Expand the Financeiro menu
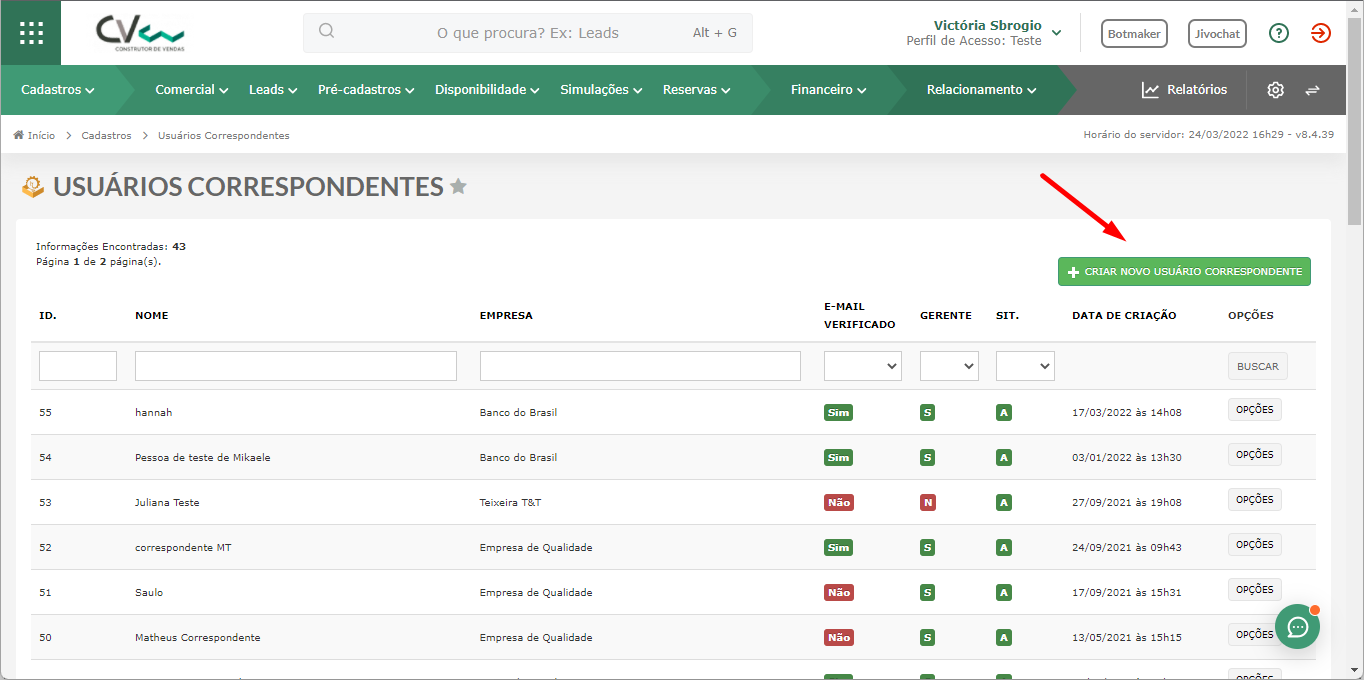 click(828, 90)
